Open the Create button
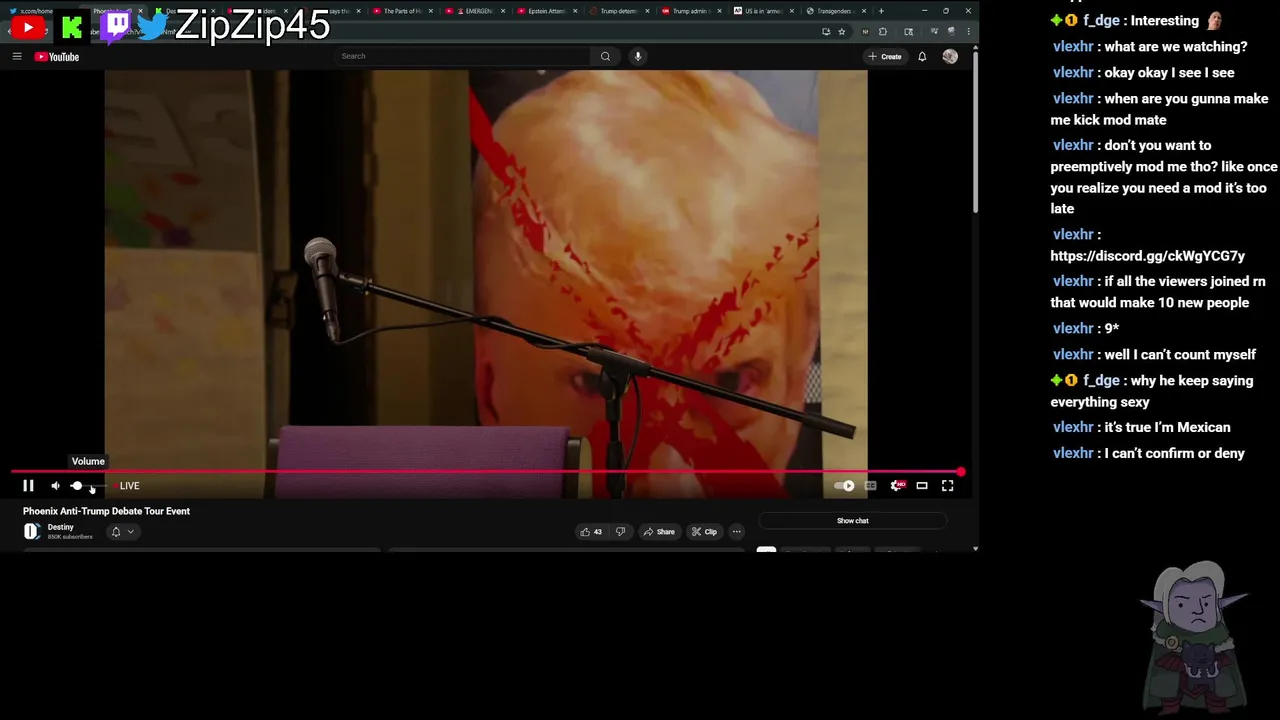 pyautogui.click(x=885, y=57)
